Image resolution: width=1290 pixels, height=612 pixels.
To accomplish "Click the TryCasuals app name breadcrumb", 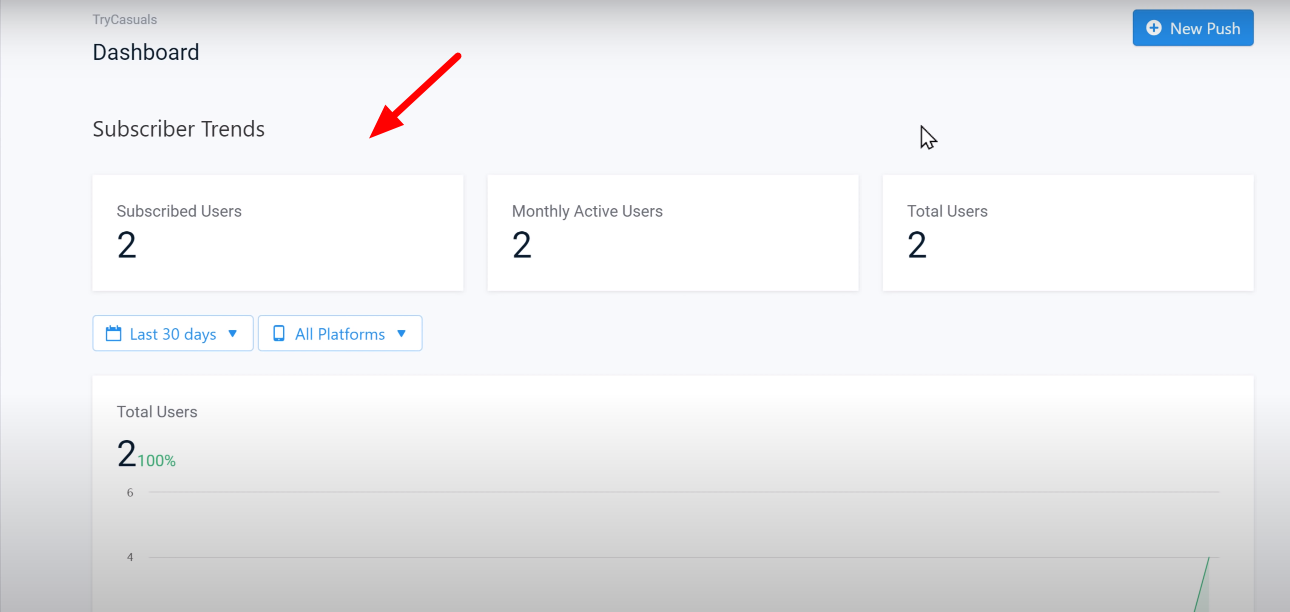I will 125,19.
